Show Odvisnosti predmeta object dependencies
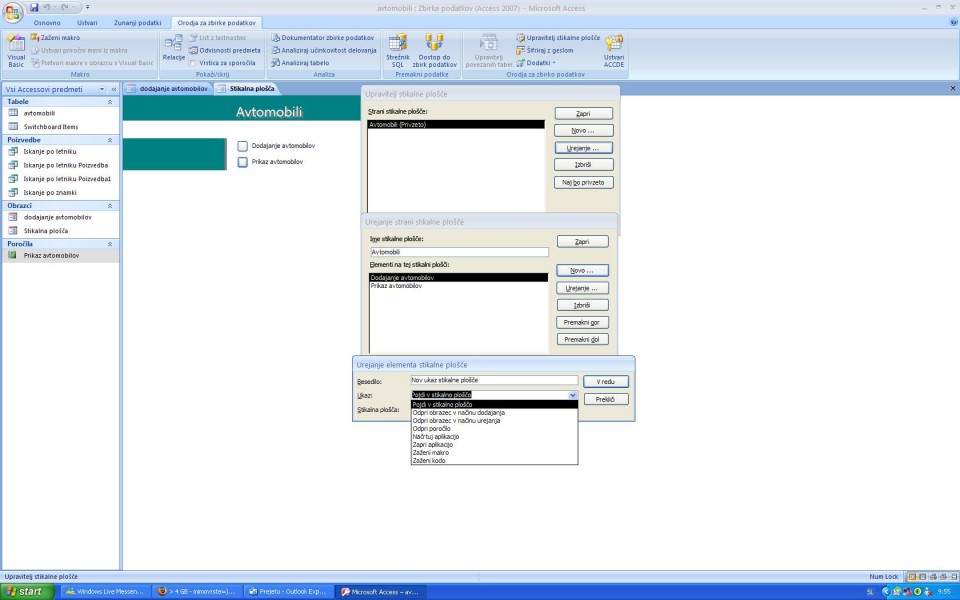The width and height of the screenshot is (960, 600). [225, 50]
